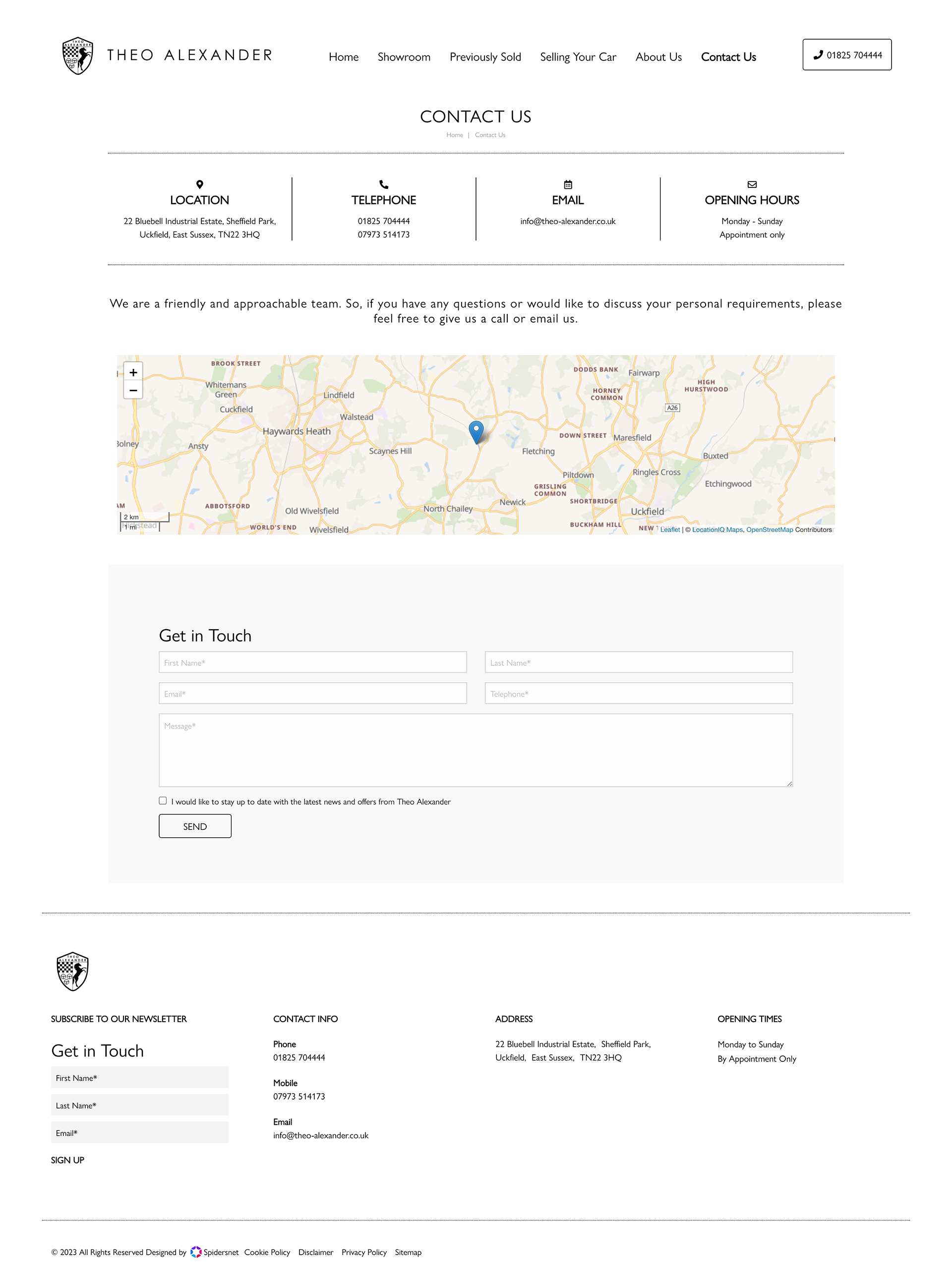Click the blue map location pin
952x1284 pixels.
coord(476,430)
